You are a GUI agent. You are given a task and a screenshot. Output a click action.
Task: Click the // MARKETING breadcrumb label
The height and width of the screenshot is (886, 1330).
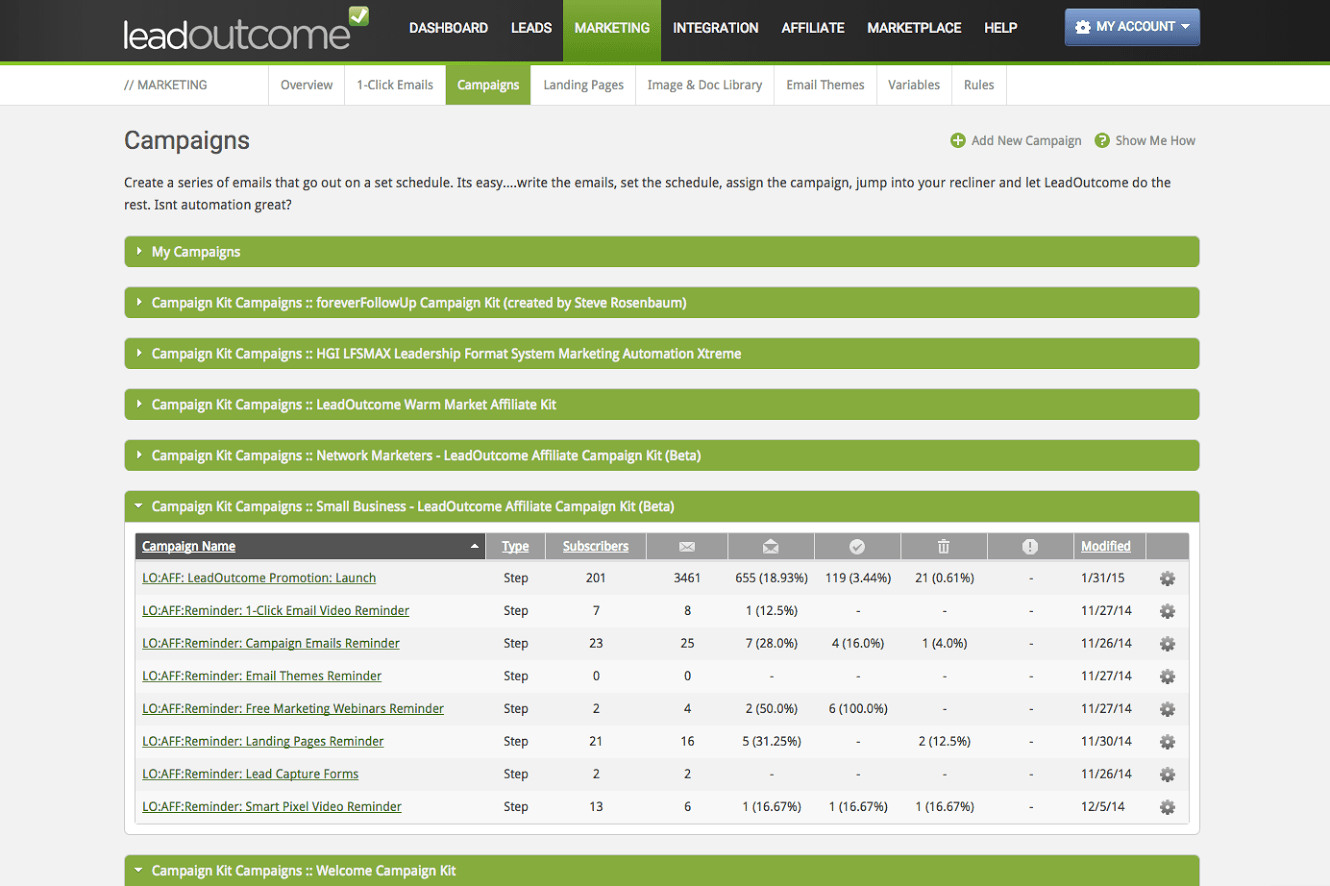tap(166, 85)
